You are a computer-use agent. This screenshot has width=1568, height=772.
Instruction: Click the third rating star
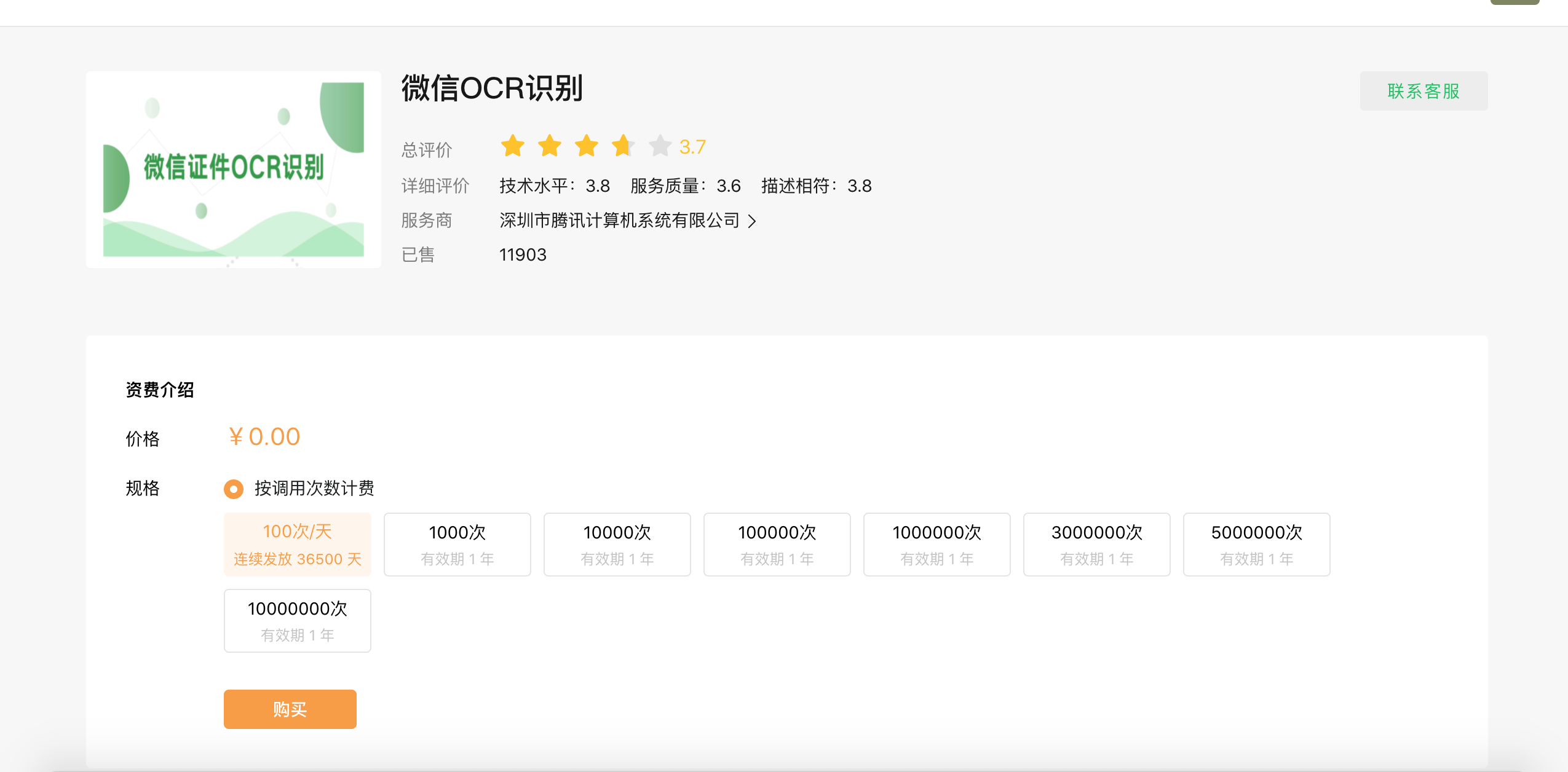click(587, 146)
